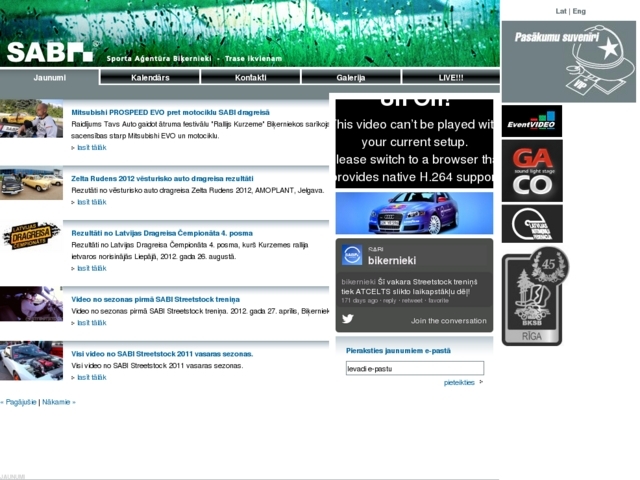Click 'lasīt tālāk' under Mitsubishi EVO article
This screenshot has height=480, width=640.
pyautogui.click(x=91, y=147)
